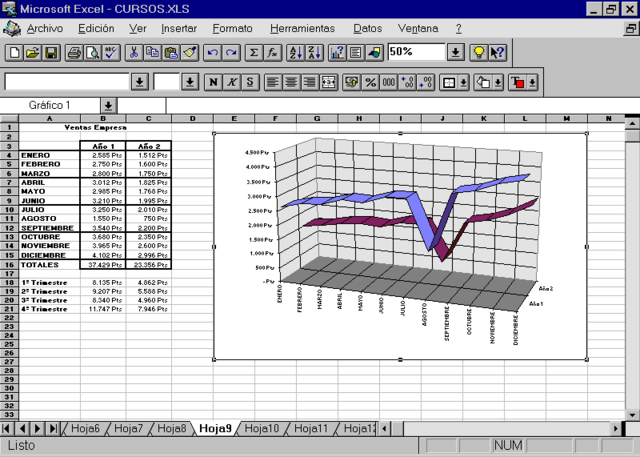Image resolution: width=640 pixels, height=457 pixels.
Task: Go to last sheet tab button
Action: pos(53,428)
